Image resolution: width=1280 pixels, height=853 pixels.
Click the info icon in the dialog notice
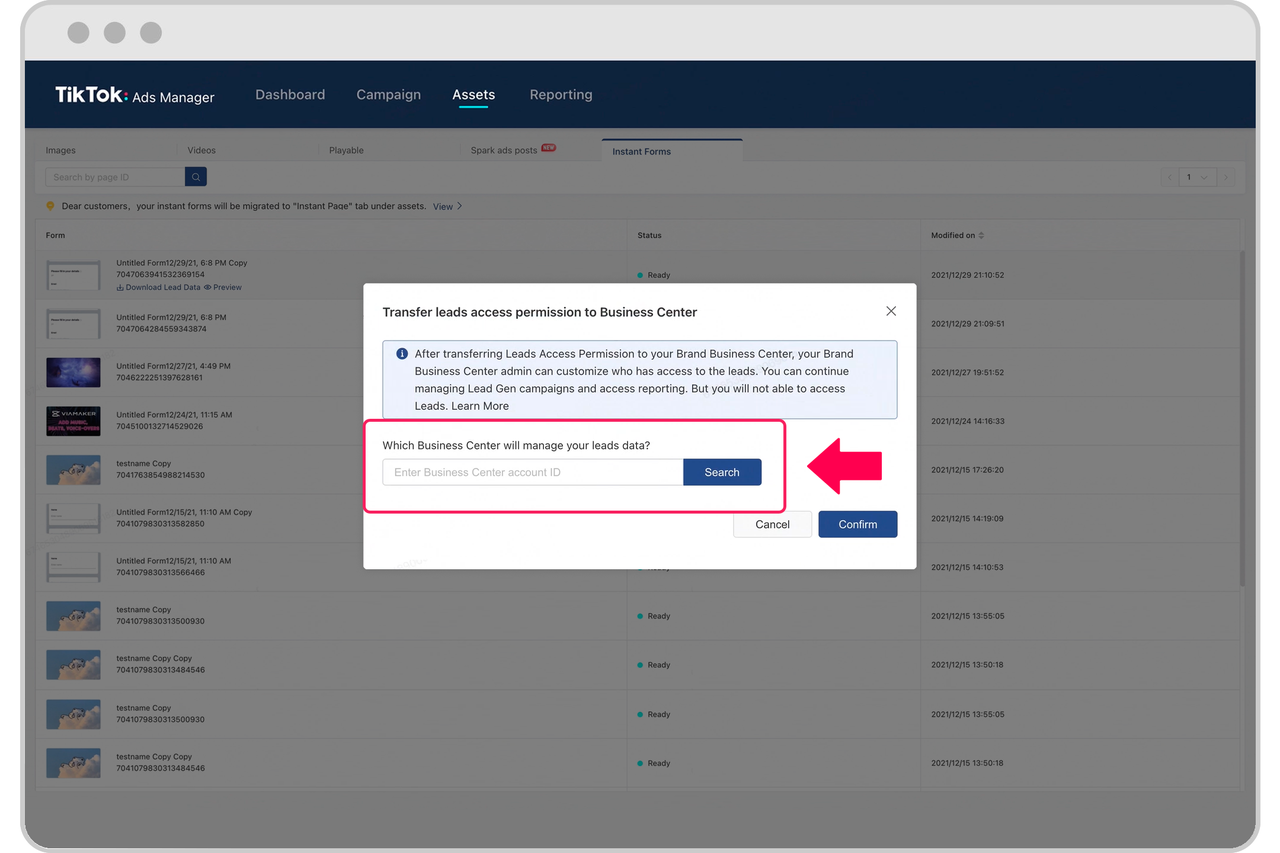402,354
